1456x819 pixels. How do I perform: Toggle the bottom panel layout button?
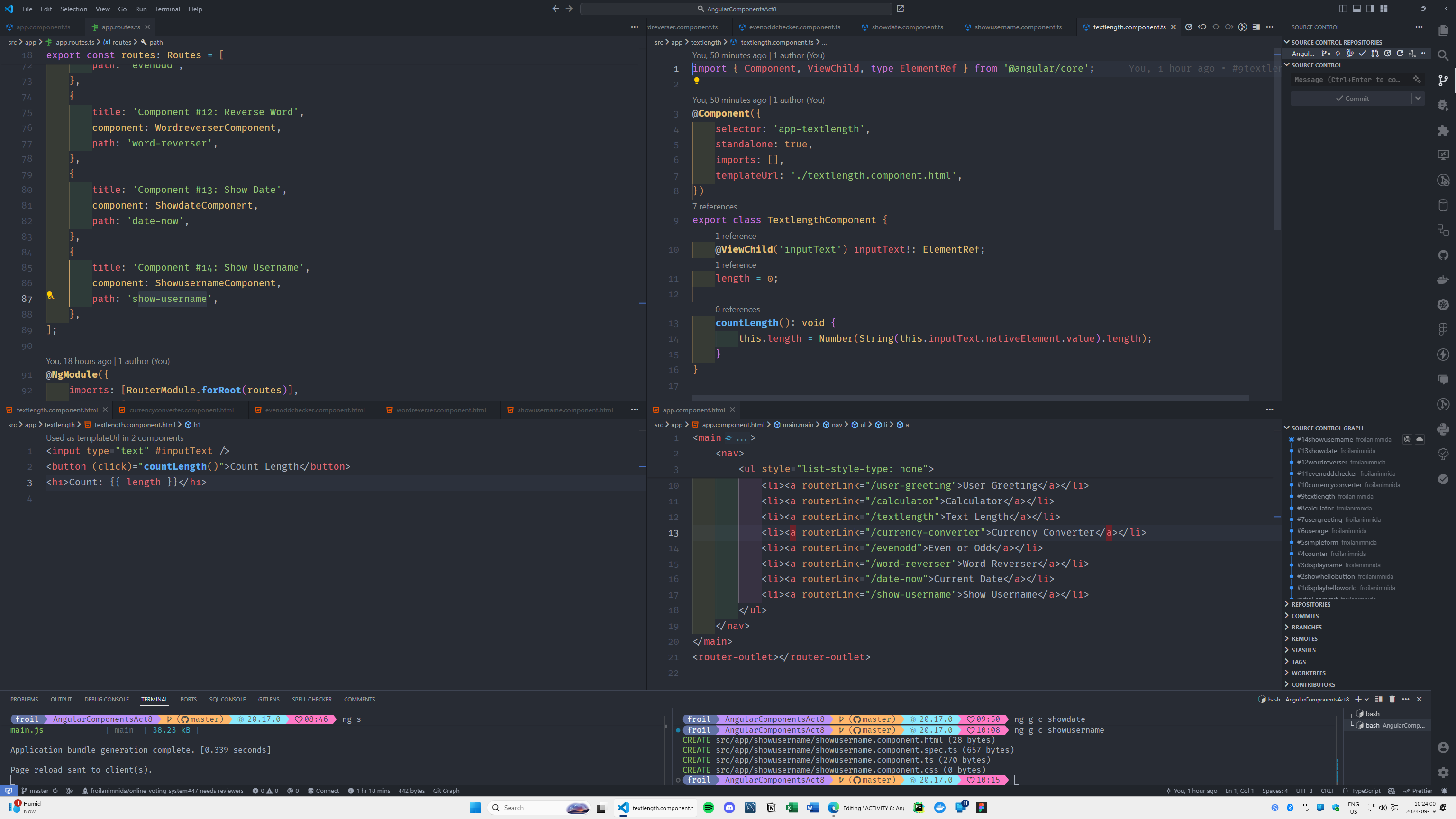(x=1357, y=9)
